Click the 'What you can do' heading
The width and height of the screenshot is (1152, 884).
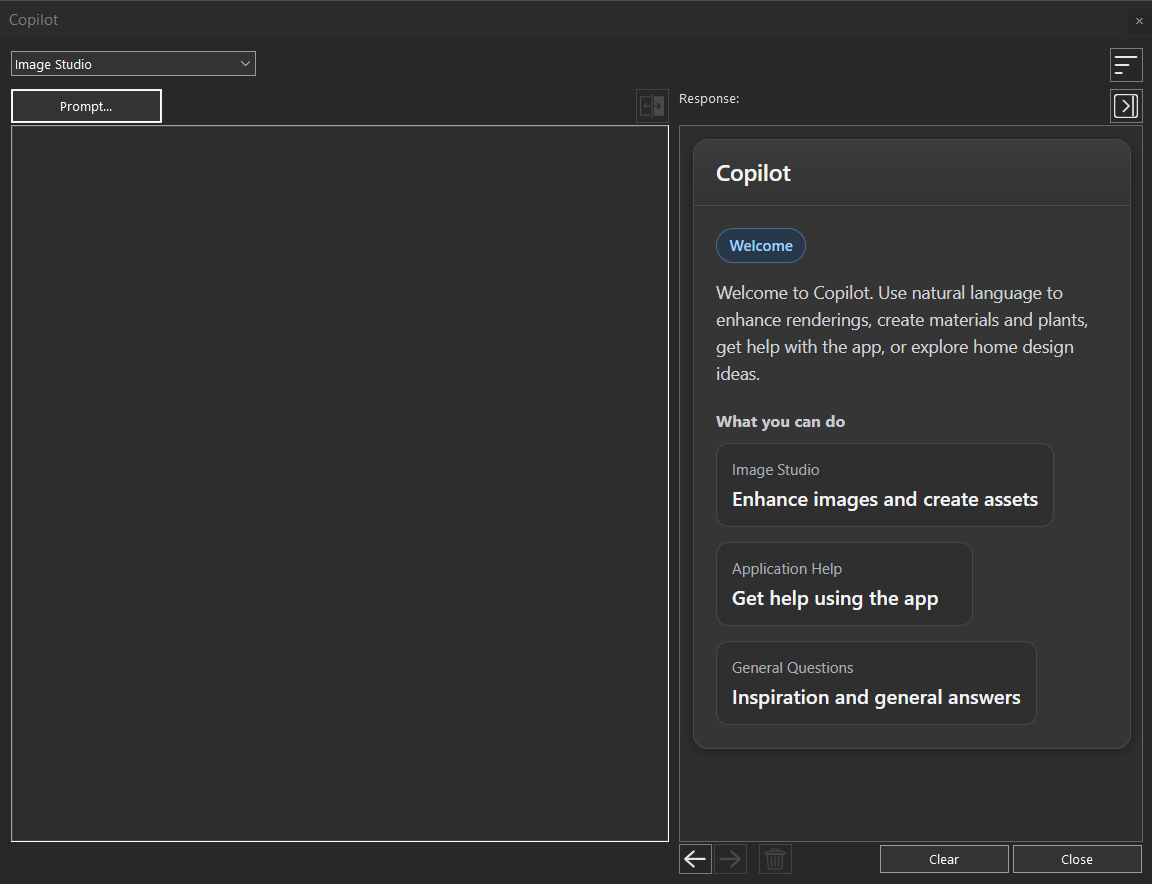tap(780, 422)
